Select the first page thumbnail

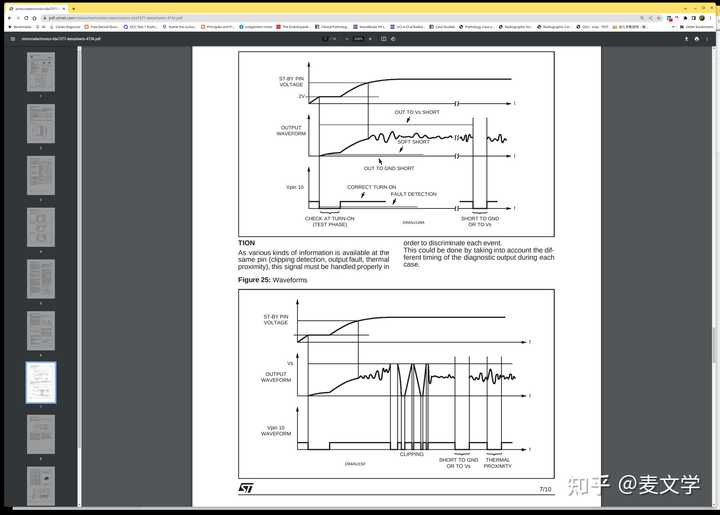[x=41, y=72]
